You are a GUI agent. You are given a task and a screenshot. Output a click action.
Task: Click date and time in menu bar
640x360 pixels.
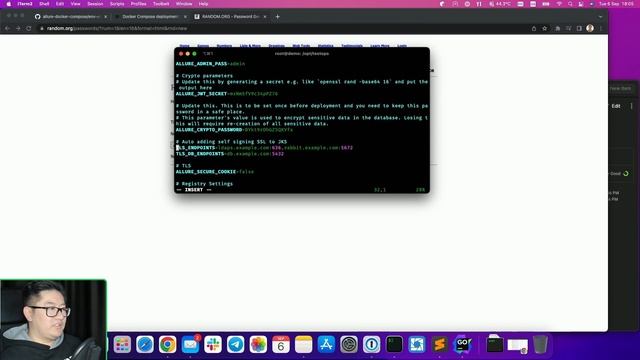(x=616, y=4)
